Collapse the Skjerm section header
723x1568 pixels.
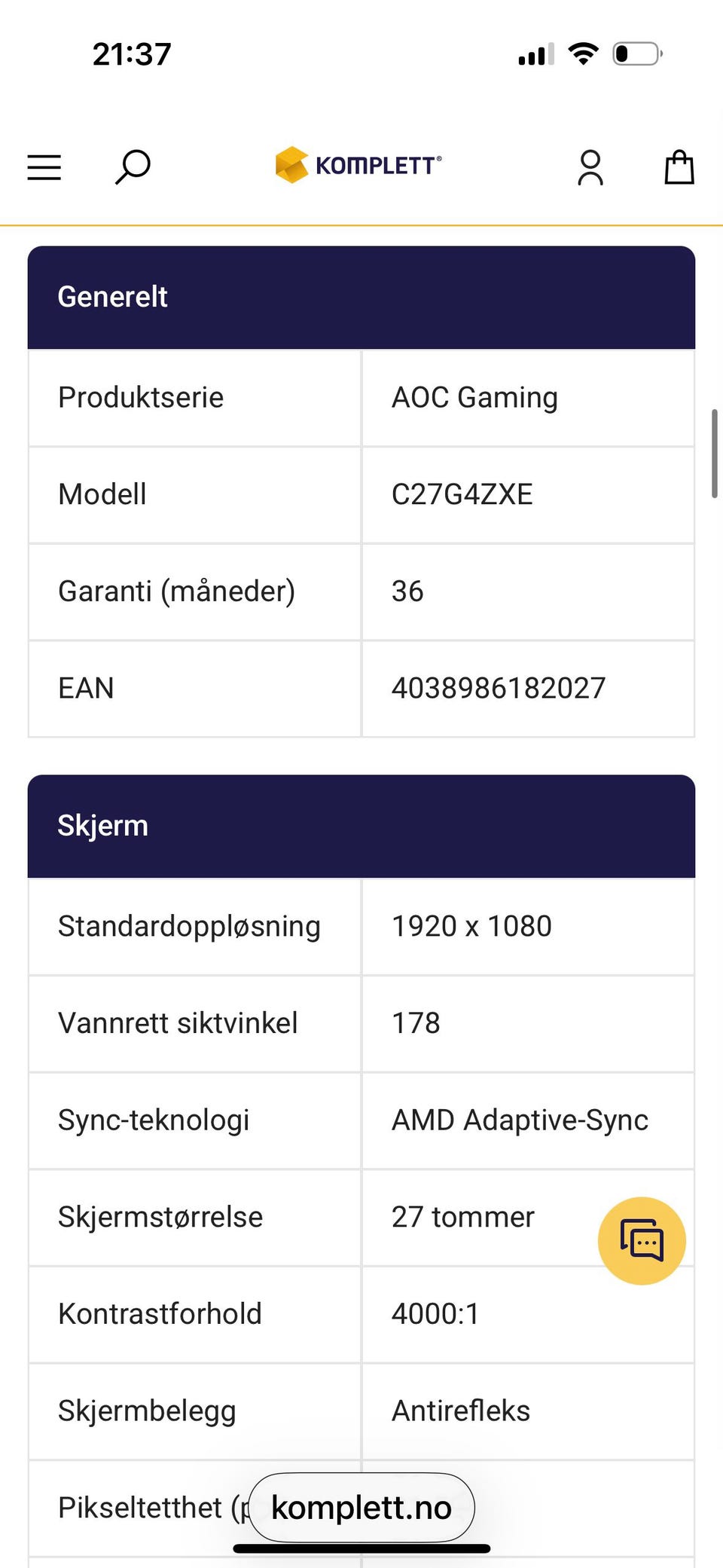[361, 826]
